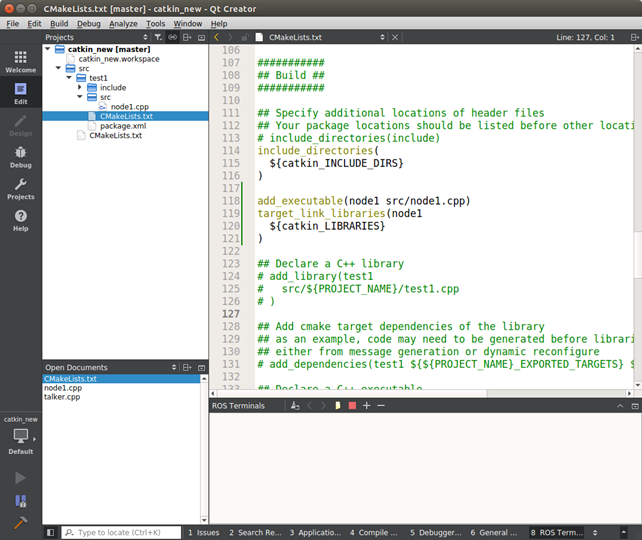Open the Tools menu
The image size is (642, 540).
point(156,23)
